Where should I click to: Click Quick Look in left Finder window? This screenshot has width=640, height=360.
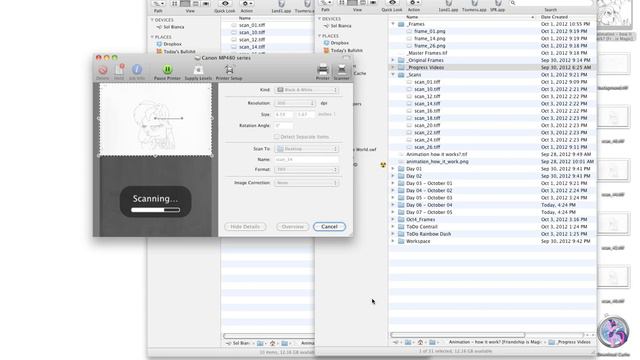[x=224, y=7]
